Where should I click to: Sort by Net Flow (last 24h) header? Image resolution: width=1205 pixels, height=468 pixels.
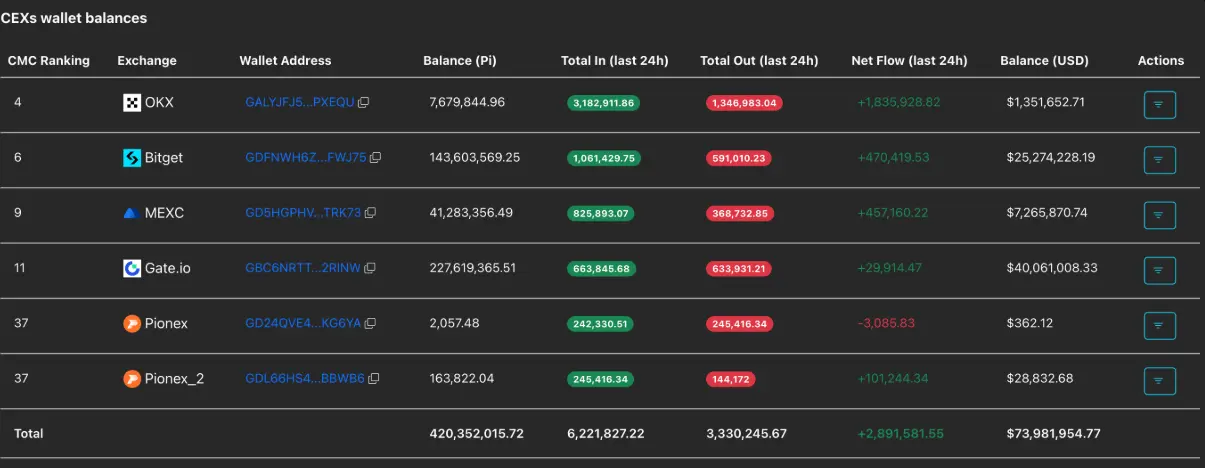click(909, 61)
